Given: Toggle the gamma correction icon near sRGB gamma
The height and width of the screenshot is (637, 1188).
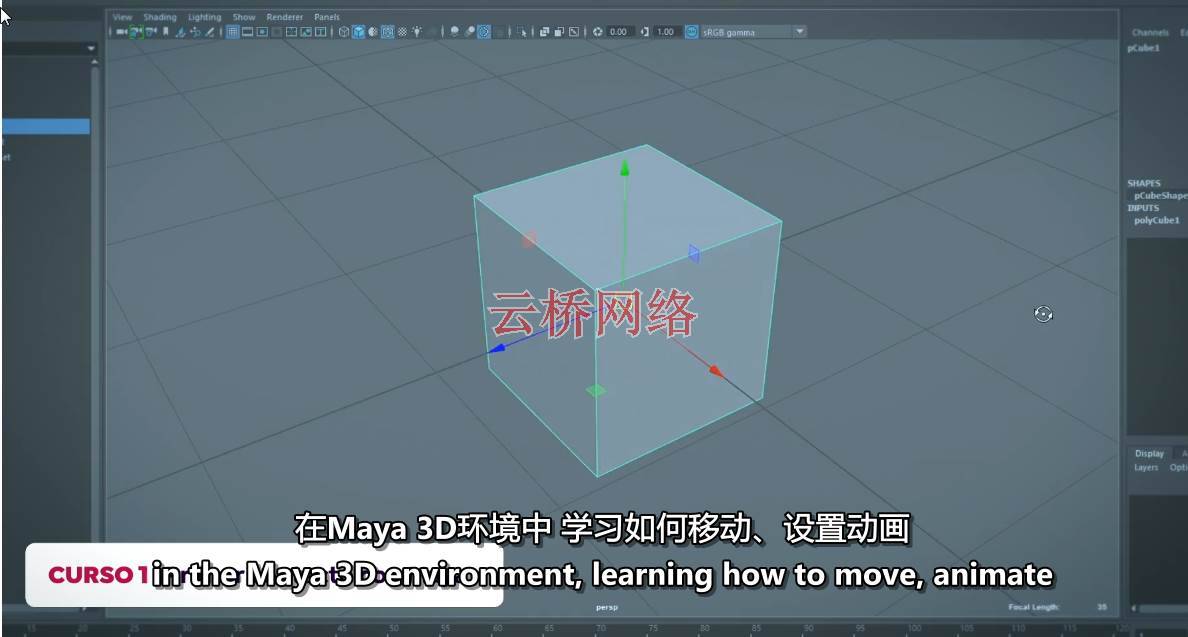Looking at the screenshot, I should tap(690, 31).
